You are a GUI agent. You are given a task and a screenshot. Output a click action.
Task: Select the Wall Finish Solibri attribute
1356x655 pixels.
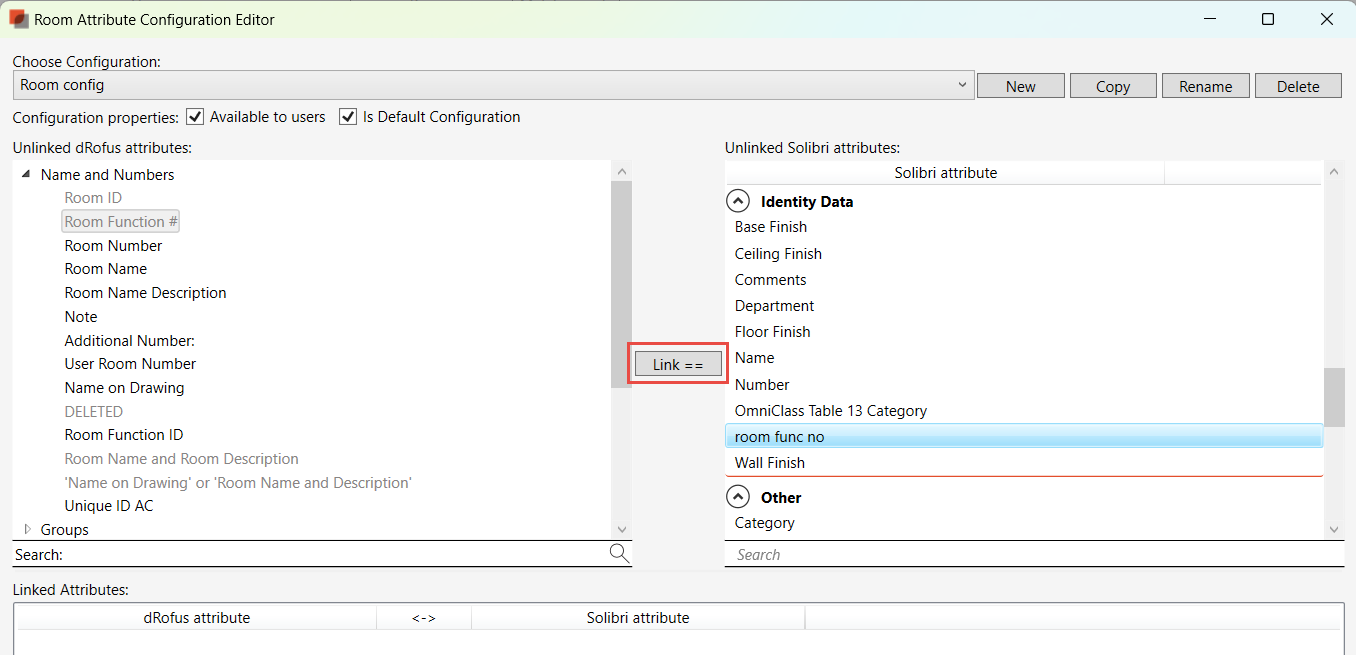(x=769, y=463)
